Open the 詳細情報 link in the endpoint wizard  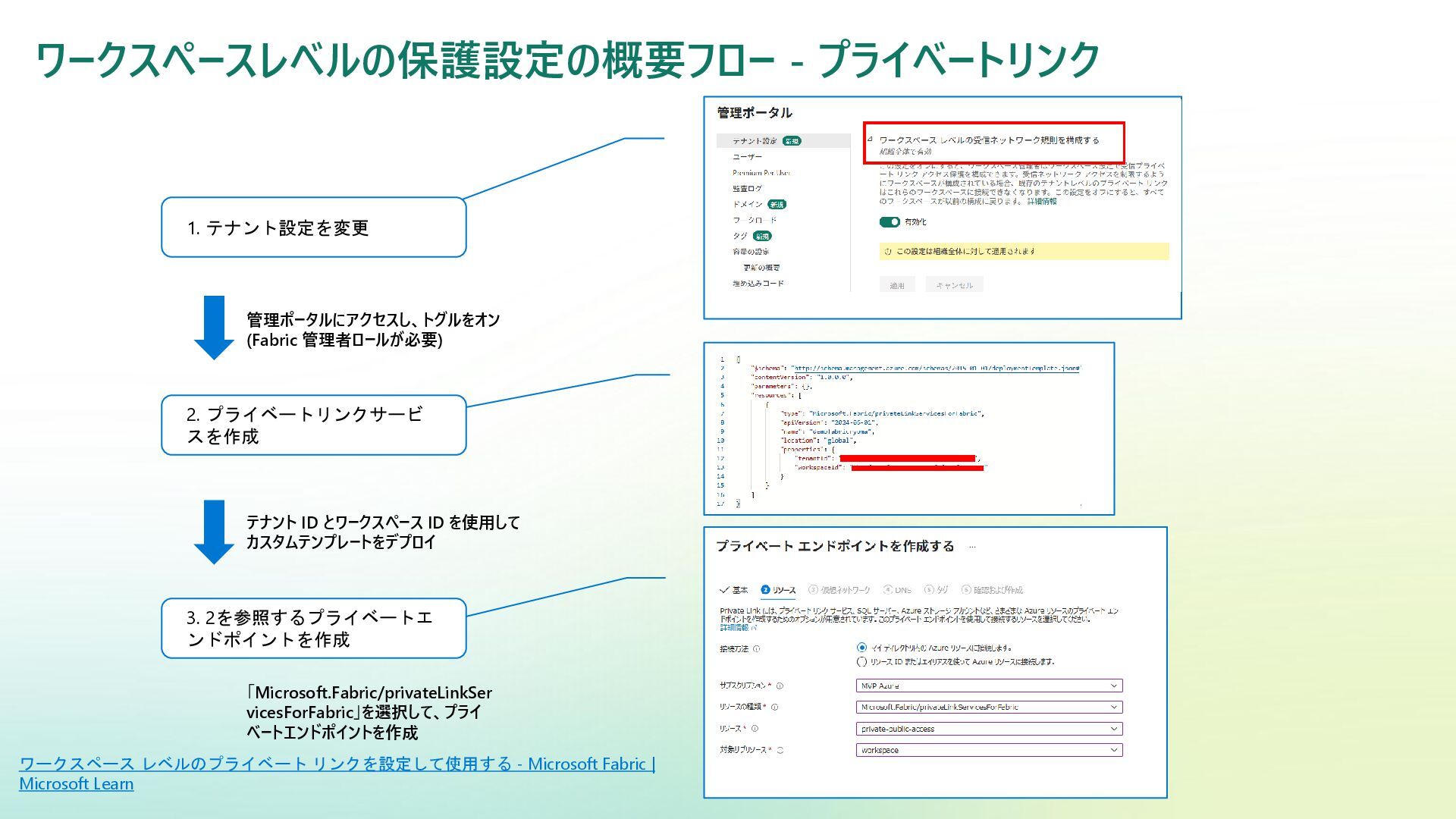(734, 628)
